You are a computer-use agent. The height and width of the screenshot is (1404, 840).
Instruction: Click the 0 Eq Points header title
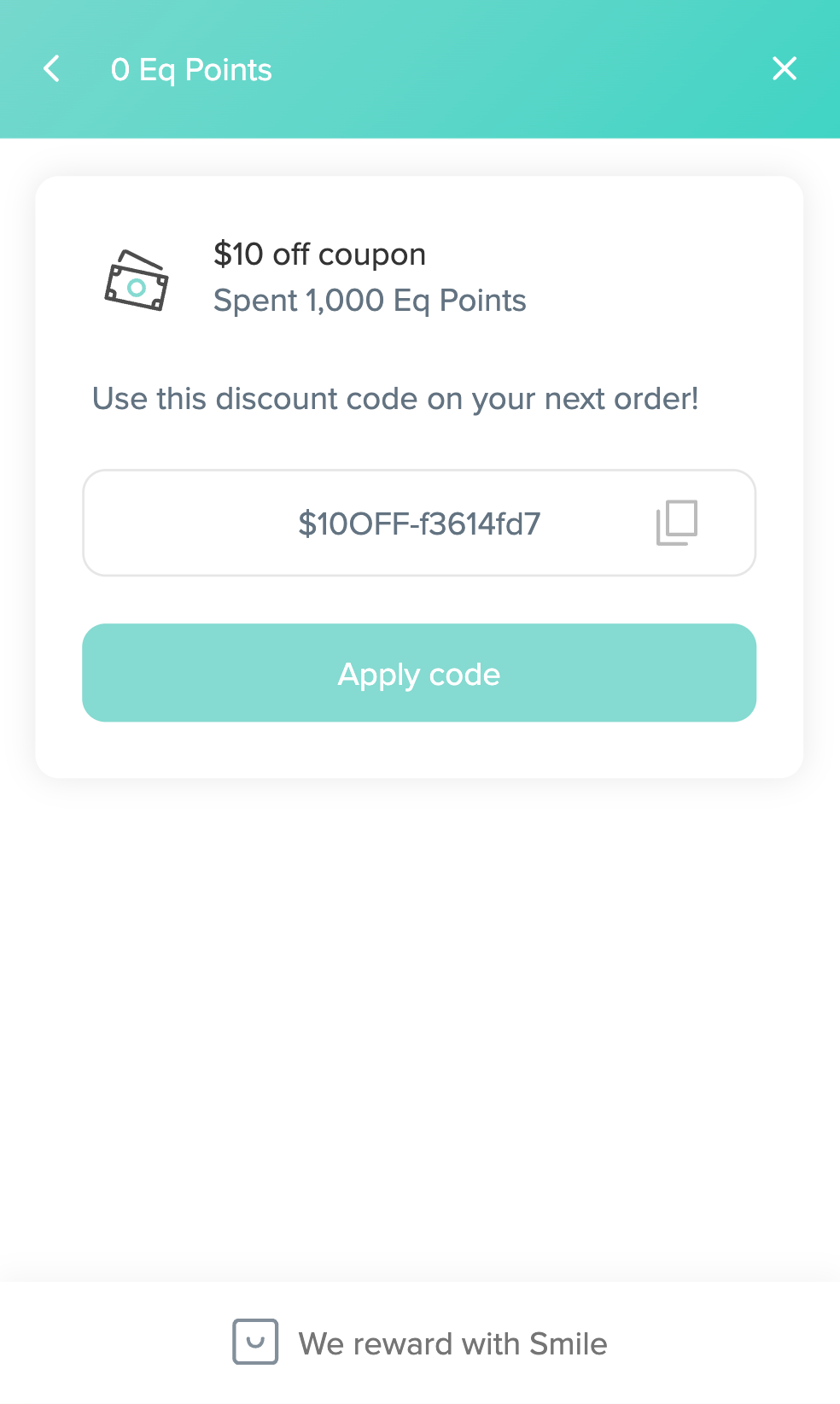coord(191,70)
